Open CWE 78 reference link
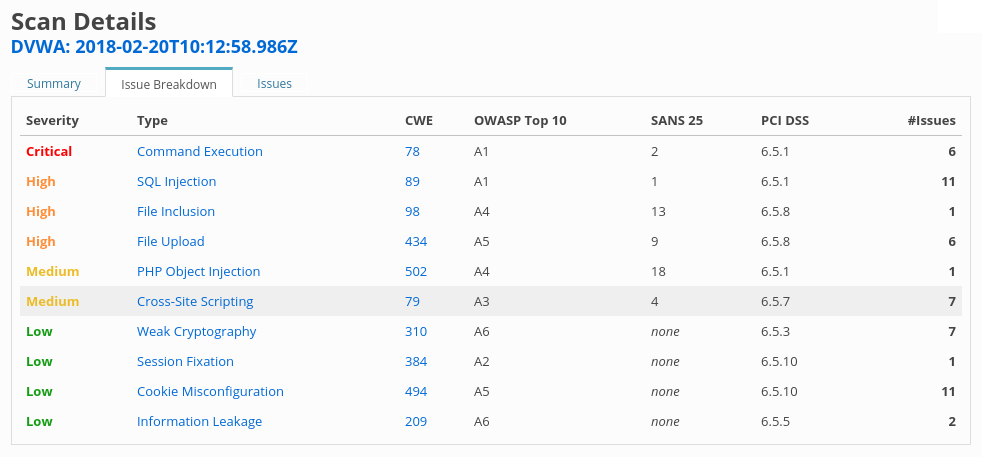 point(412,151)
